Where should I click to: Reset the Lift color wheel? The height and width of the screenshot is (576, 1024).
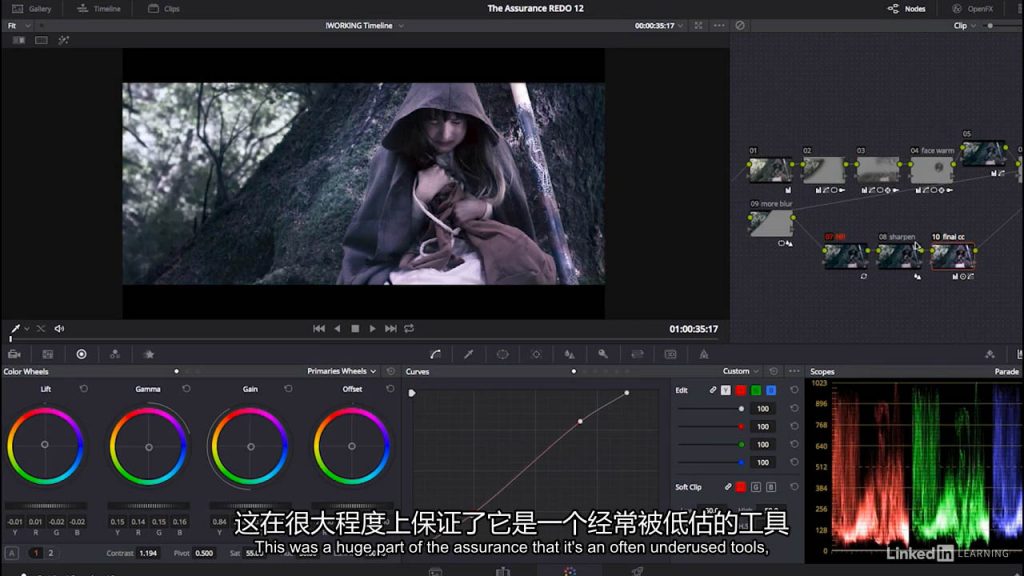pyautogui.click(x=84, y=389)
